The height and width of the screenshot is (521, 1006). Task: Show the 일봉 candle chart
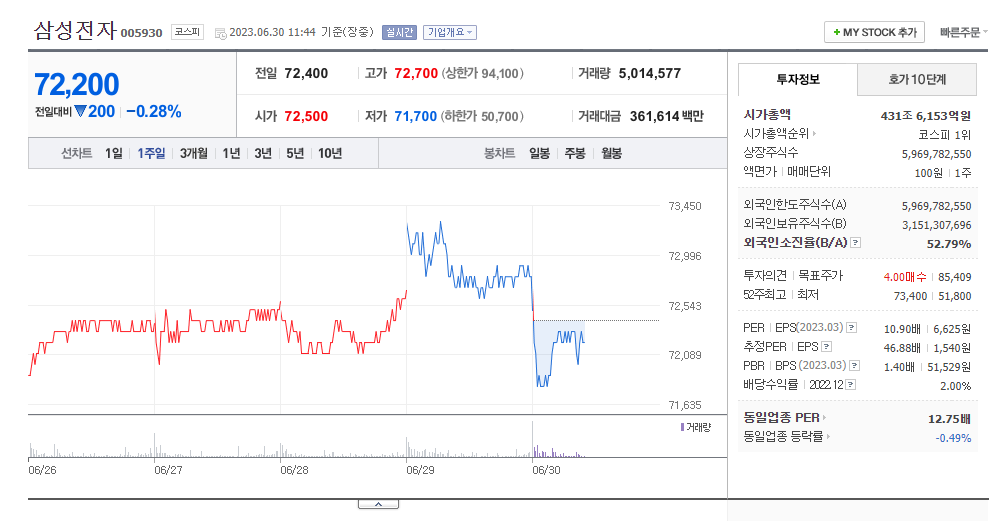[540, 153]
